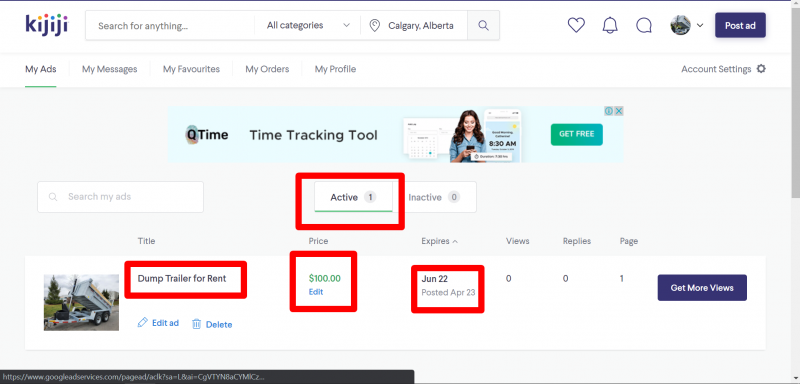Screen dimensions: 800x384
Task: Click the Views column header
Action: [x=517, y=241]
